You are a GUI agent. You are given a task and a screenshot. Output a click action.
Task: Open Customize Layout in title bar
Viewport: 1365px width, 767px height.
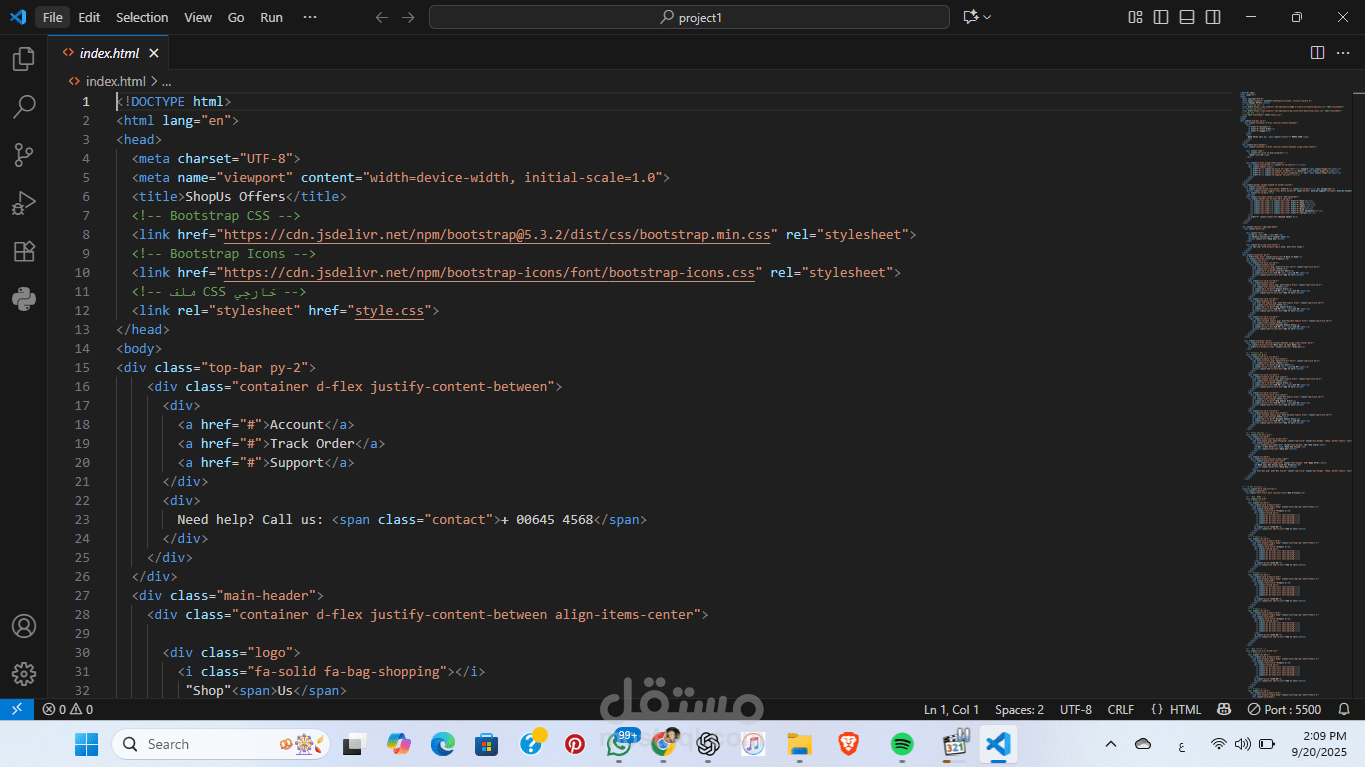point(1135,17)
